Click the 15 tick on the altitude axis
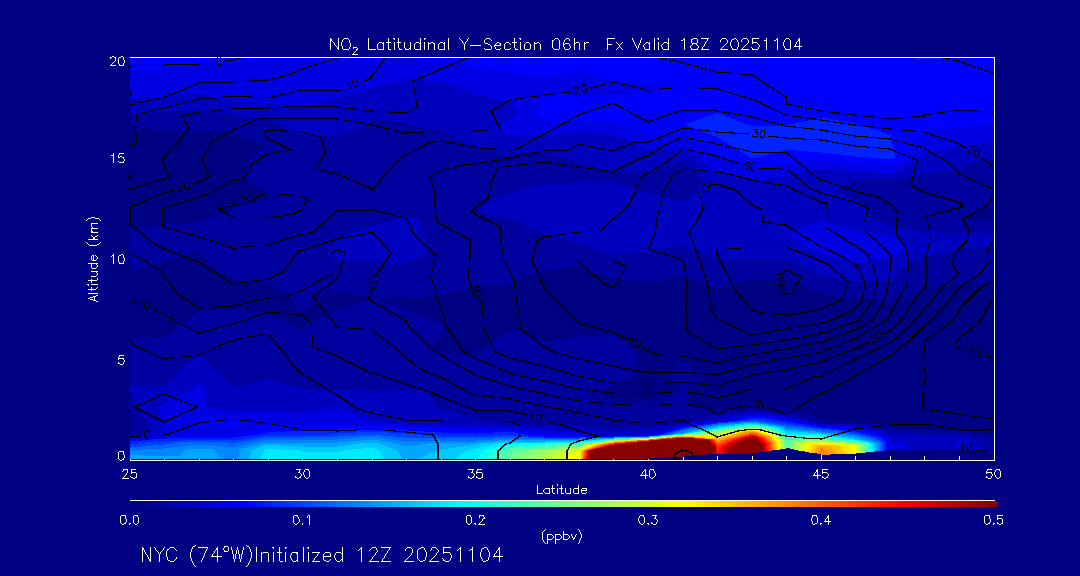This screenshot has width=1080, height=576. point(114,159)
